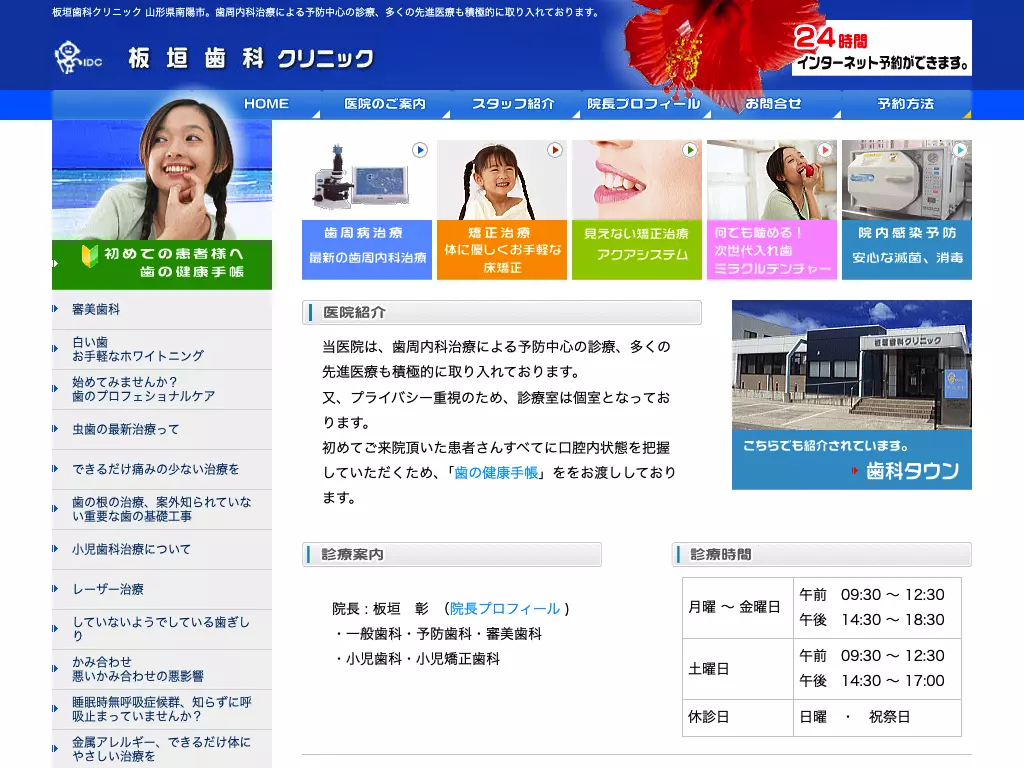Click the ミラクルデンチャー apple-eating thumbnail
This screenshot has height=768, width=1024.
pyautogui.click(x=772, y=180)
